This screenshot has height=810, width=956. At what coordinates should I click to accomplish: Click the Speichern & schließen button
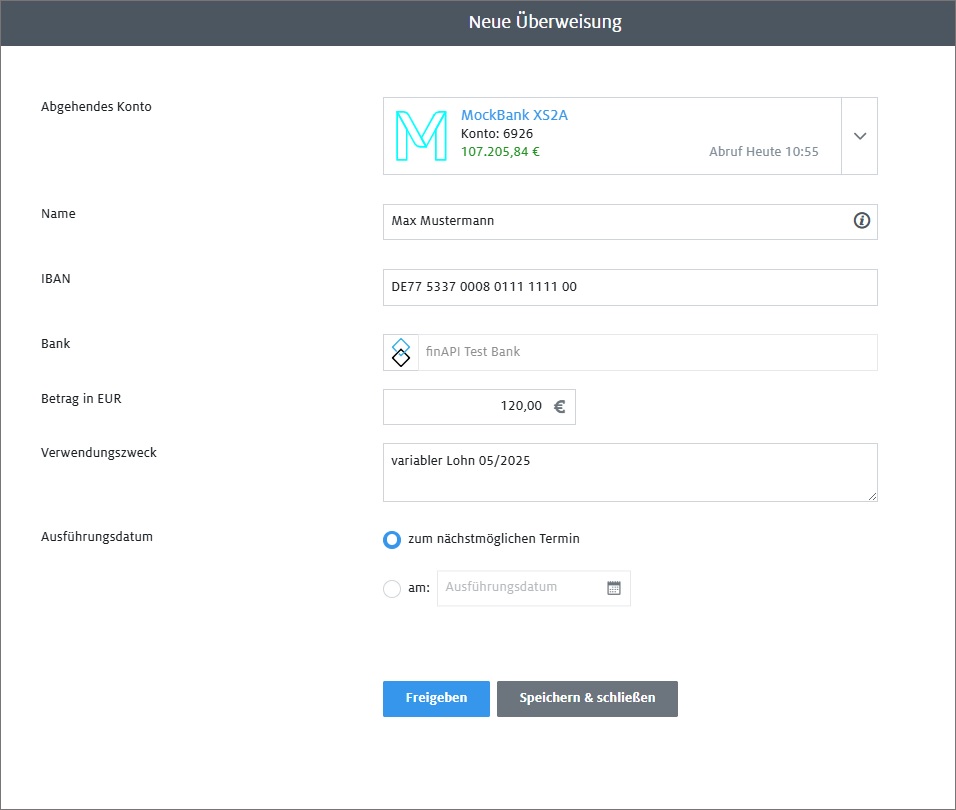click(x=587, y=698)
